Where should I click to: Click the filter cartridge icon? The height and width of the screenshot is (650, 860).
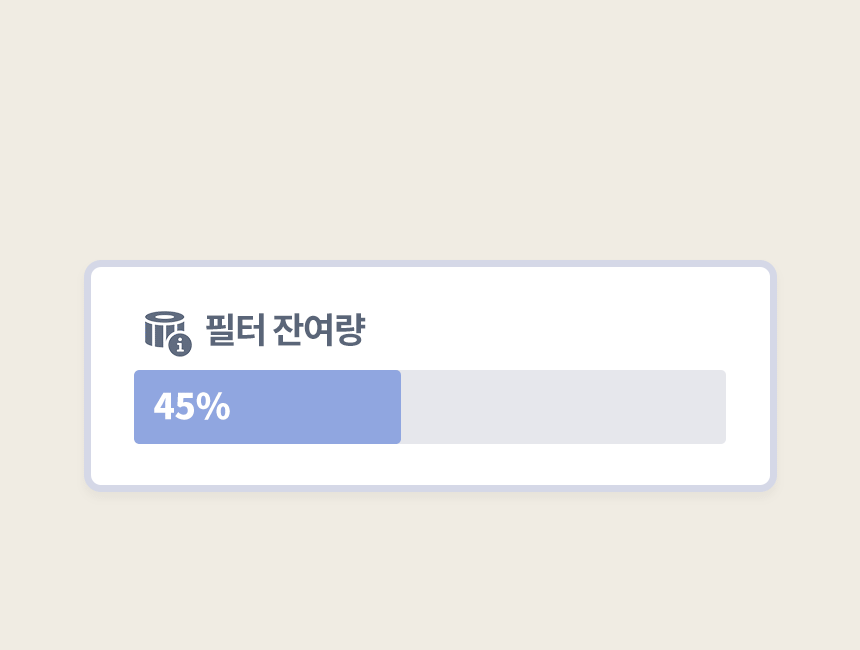coord(162,326)
